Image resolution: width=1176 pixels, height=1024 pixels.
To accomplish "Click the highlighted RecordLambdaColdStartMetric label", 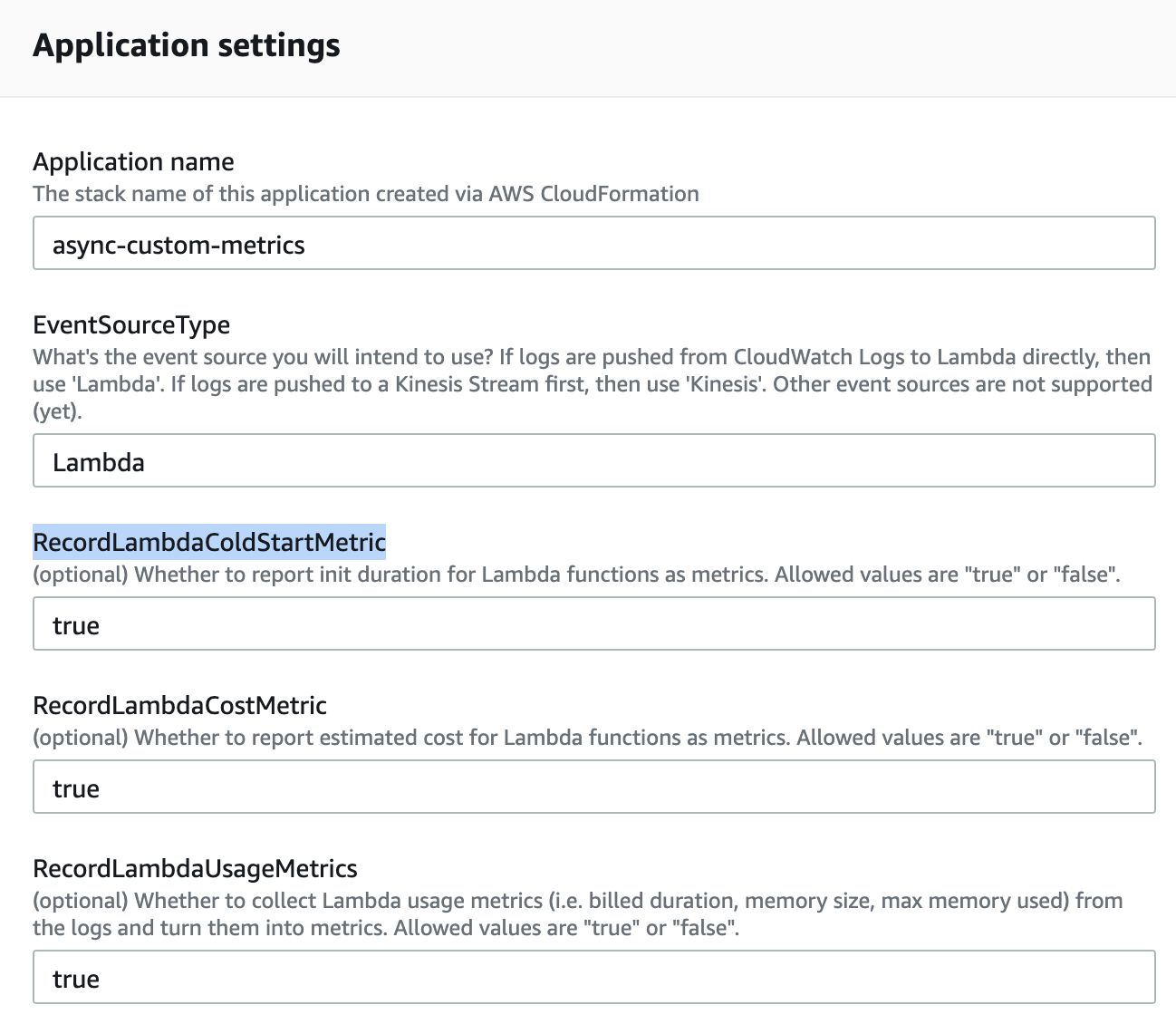I will click(x=209, y=542).
